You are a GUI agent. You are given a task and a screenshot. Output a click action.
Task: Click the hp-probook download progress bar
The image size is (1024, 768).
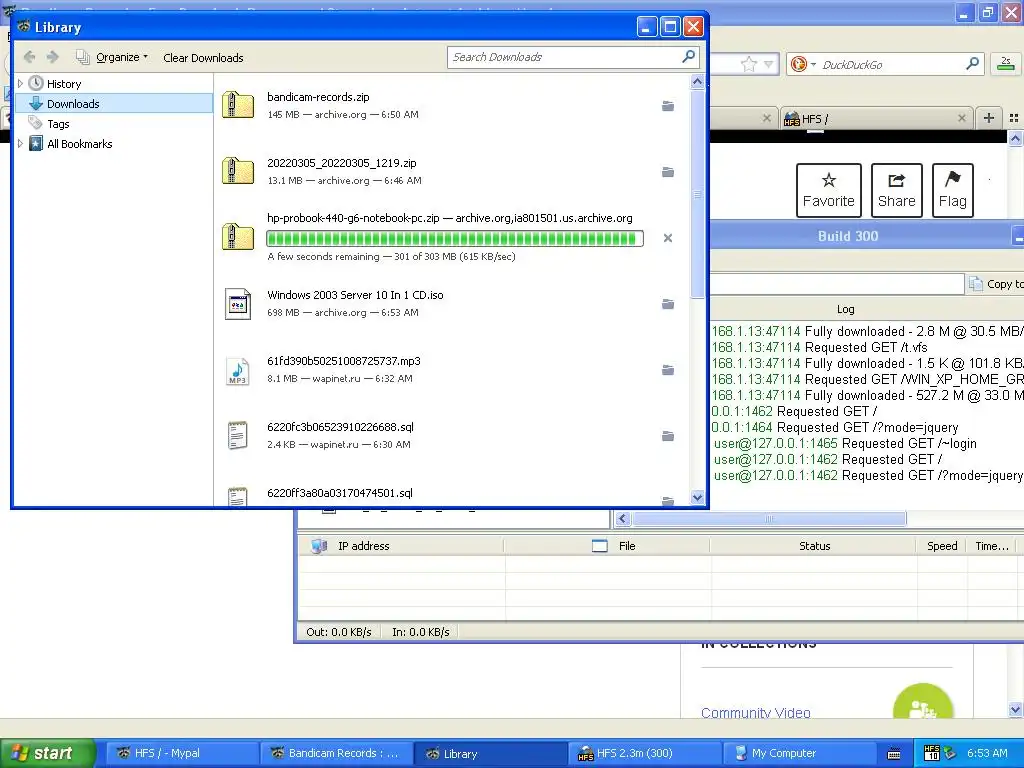tap(455, 238)
